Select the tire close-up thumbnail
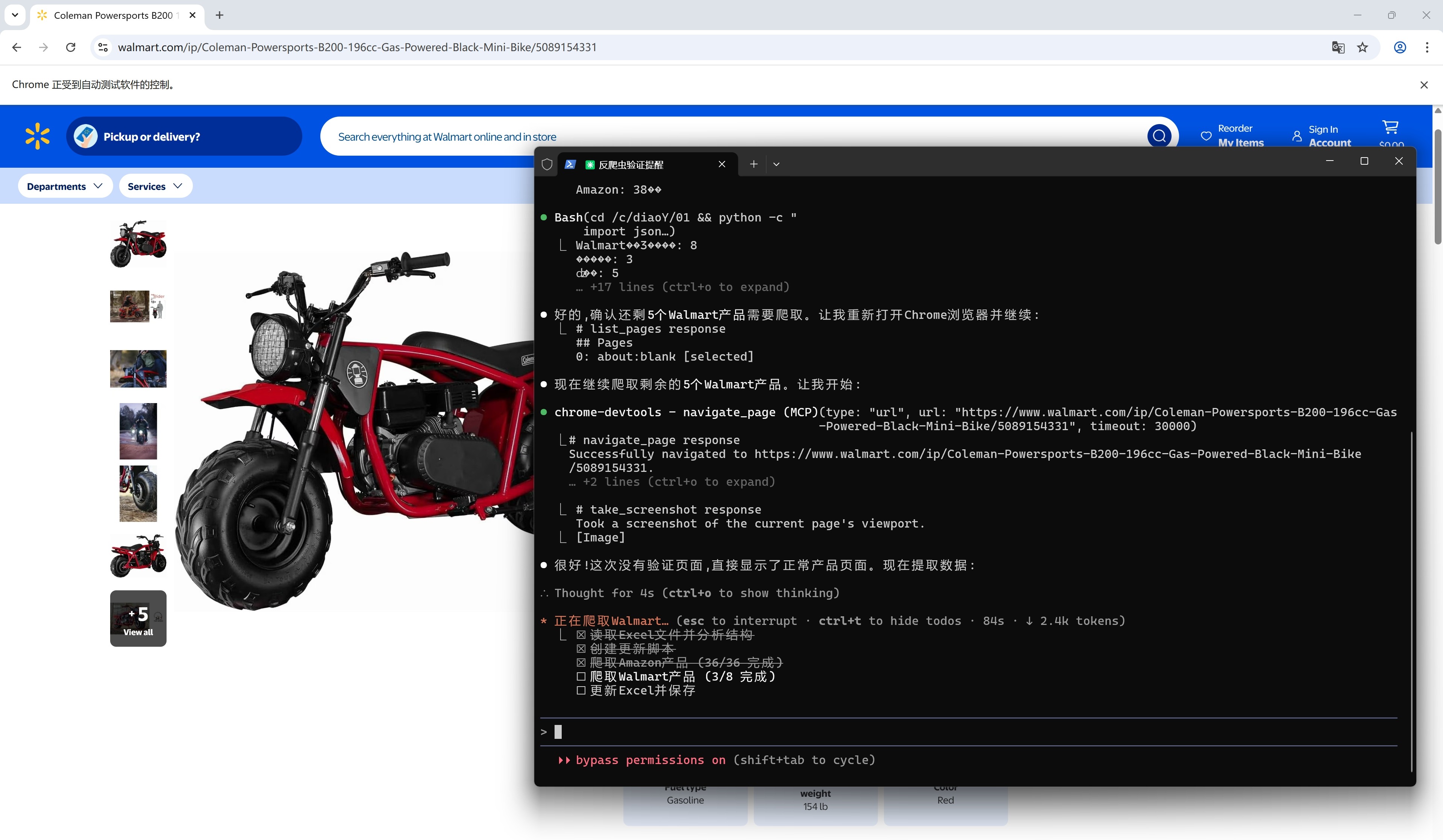 coord(138,494)
